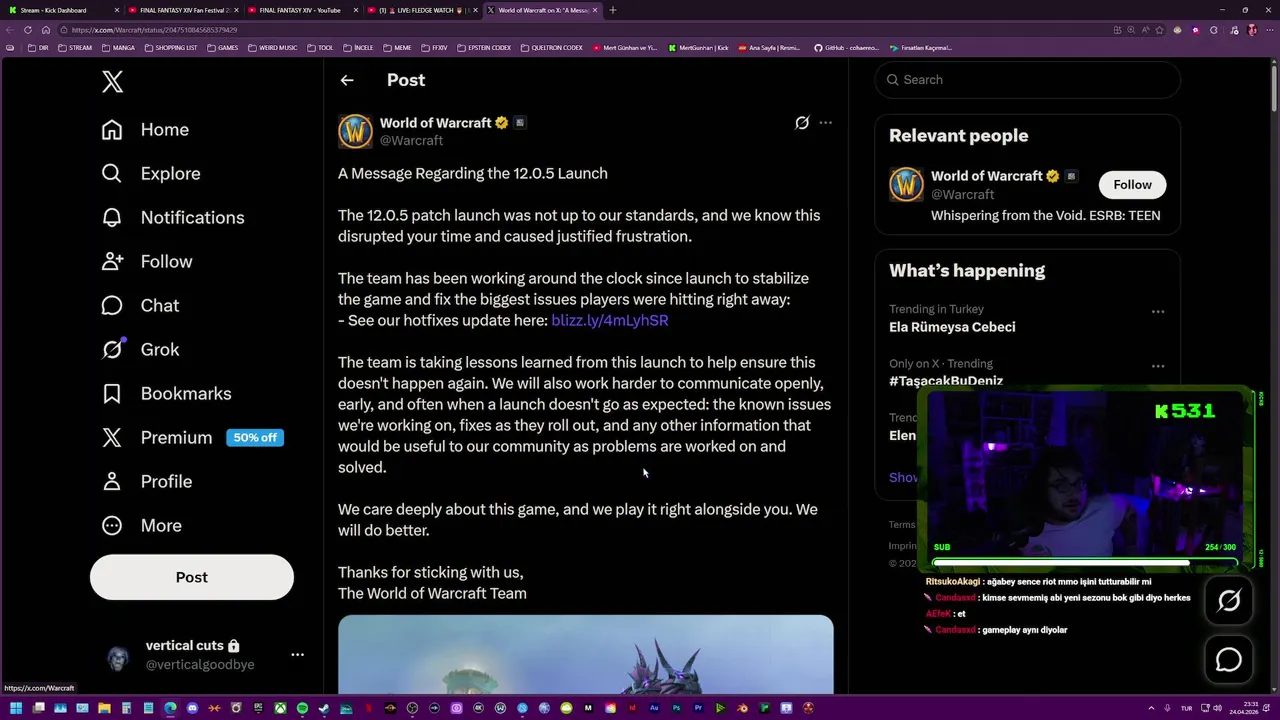Open Epic Games from the taskbar
This screenshot has height=720, width=1280.
coord(258,708)
